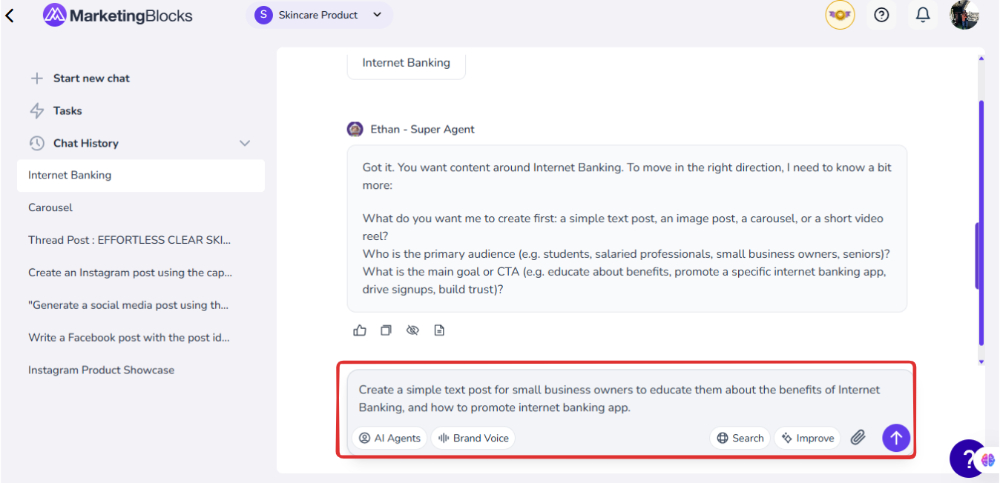This screenshot has height=483, width=1000.
Task: Click the paperclip attachment icon
Action: 857,438
